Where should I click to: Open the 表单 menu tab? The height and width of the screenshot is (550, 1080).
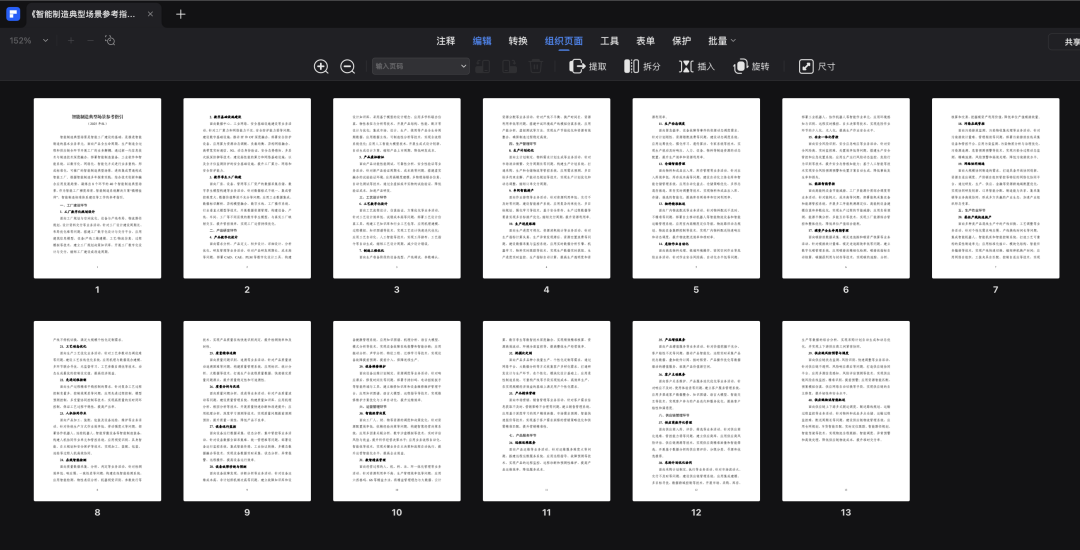pyautogui.click(x=645, y=41)
